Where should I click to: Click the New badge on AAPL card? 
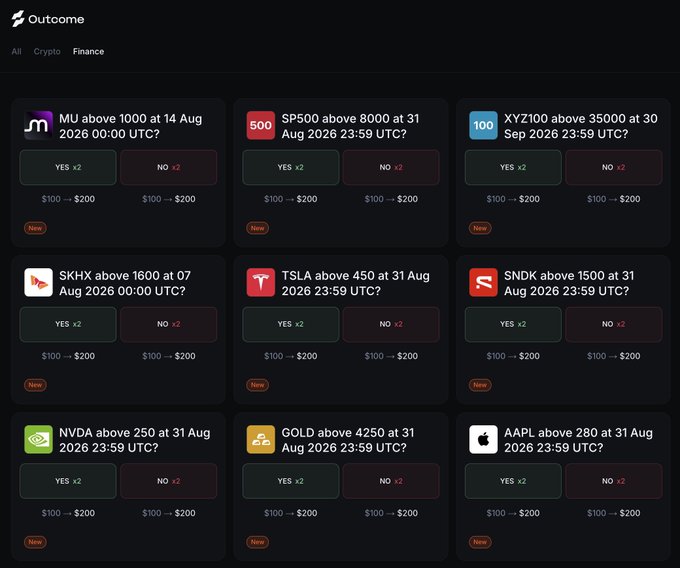coord(480,542)
